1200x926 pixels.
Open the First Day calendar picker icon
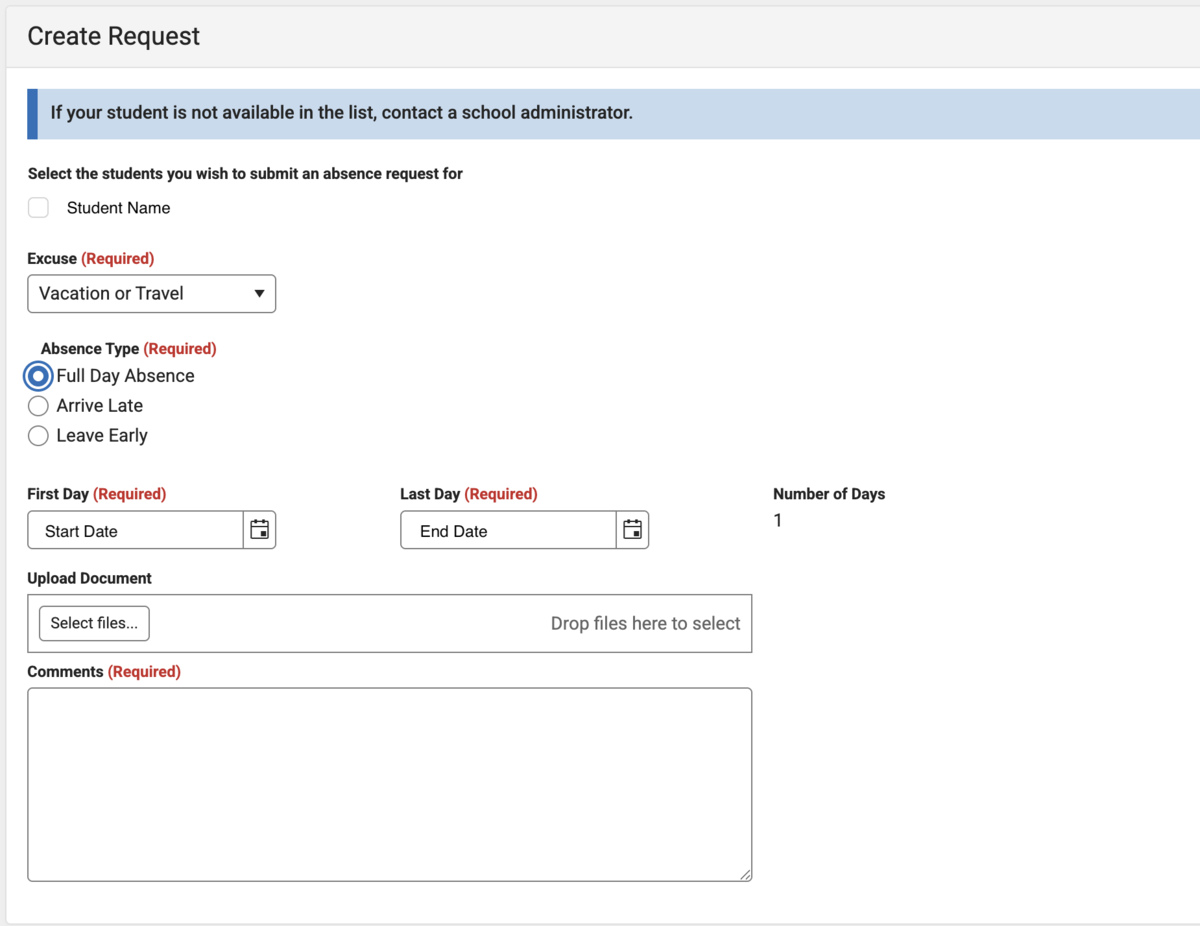coord(259,530)
